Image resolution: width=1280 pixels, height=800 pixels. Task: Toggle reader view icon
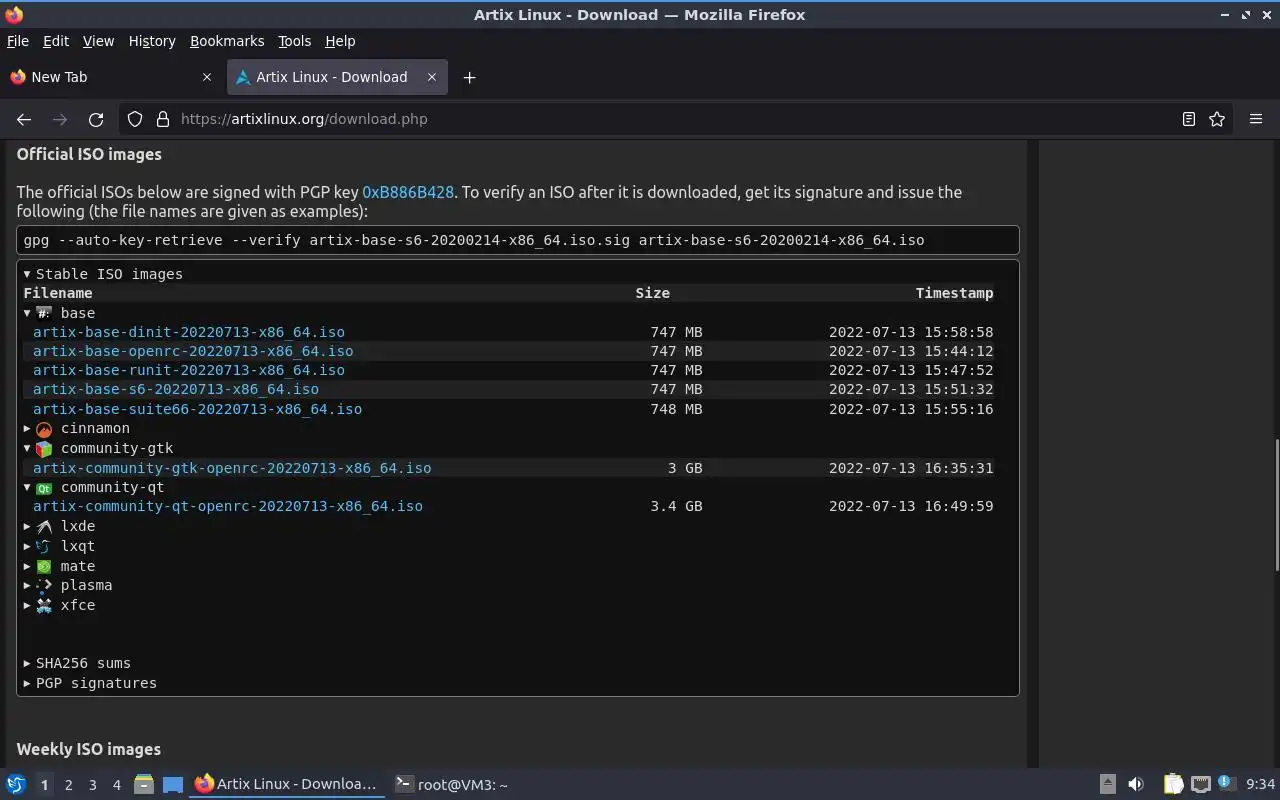pos(1189,119)
